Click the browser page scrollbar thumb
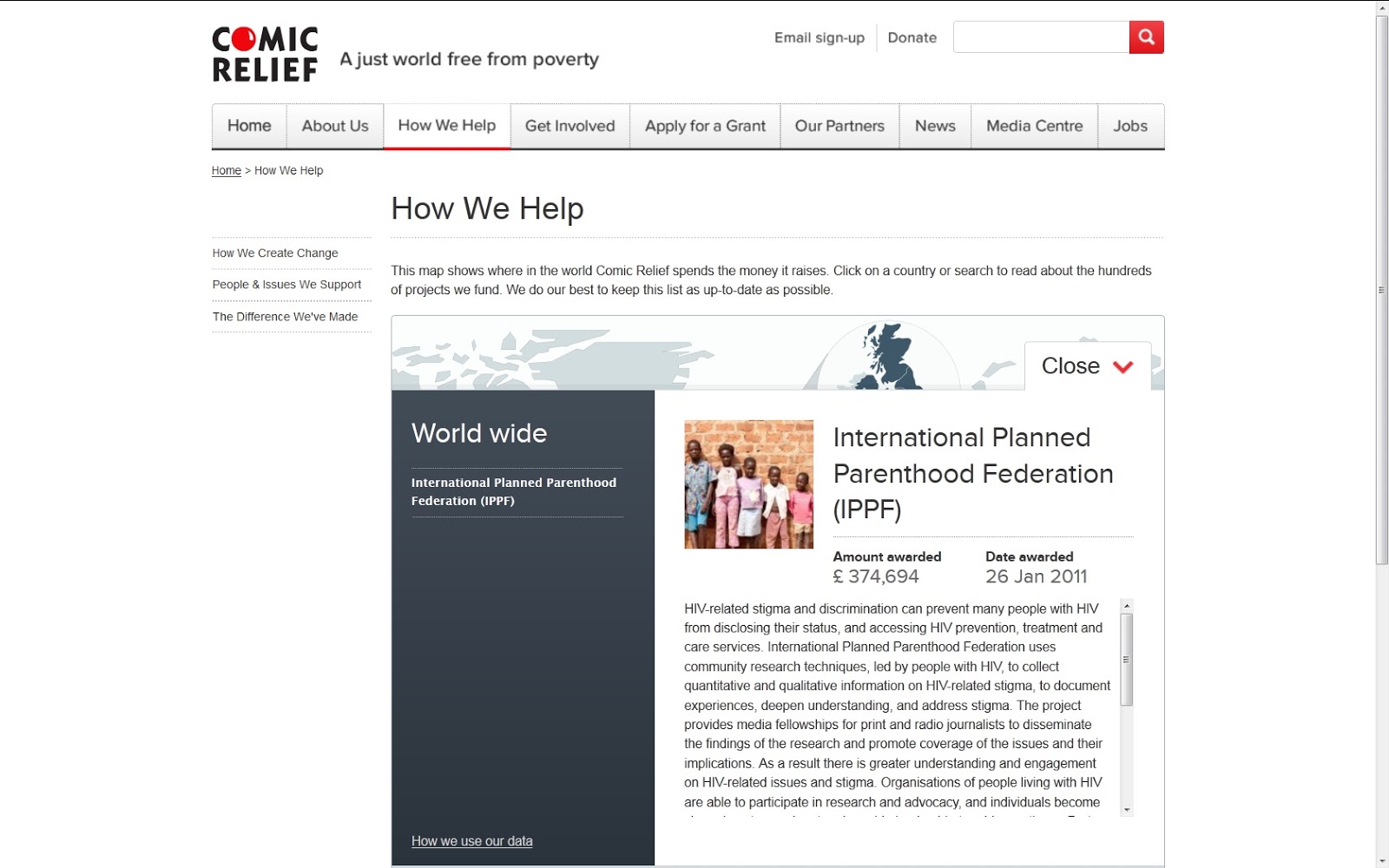 pyautogui.click(x=1381, y=290)
